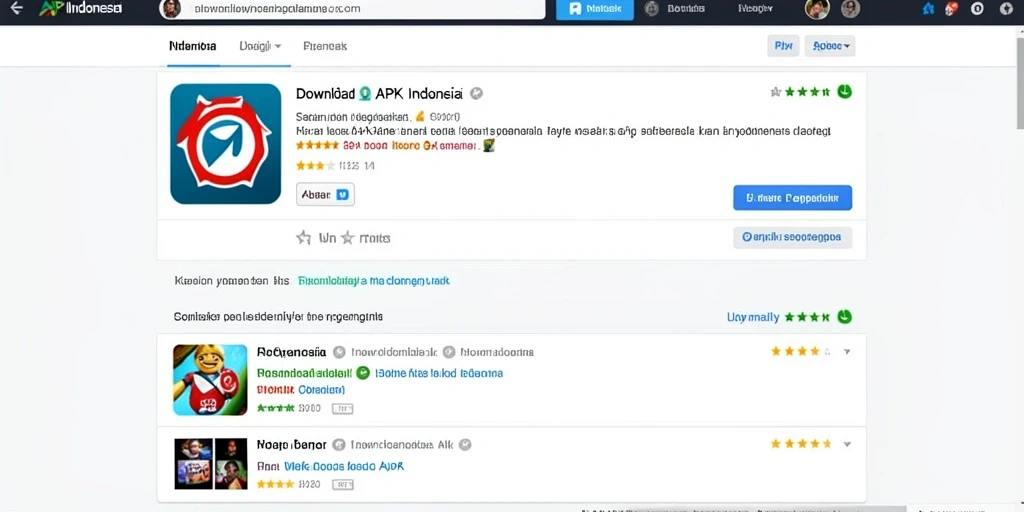This screenshot has width=1024, height=512.
Task: Click the gray verified badge after the title
Action: point(477,93)
